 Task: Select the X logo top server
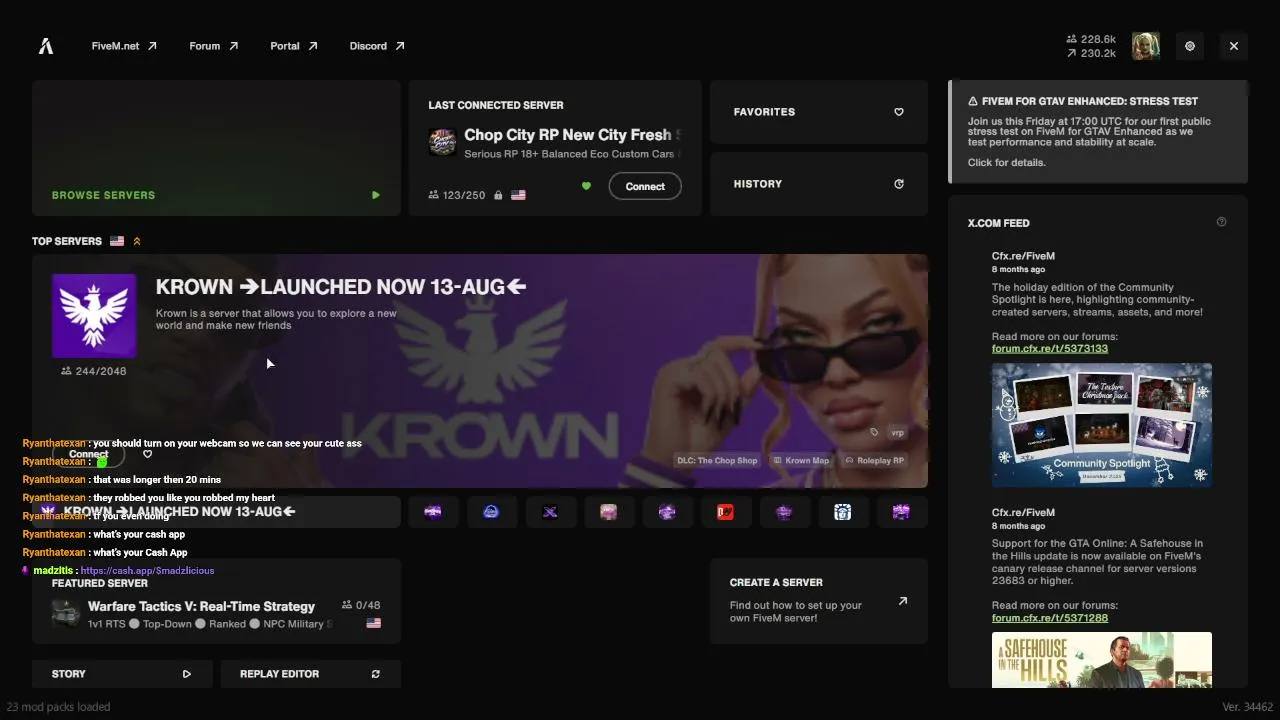coord(550,512)
